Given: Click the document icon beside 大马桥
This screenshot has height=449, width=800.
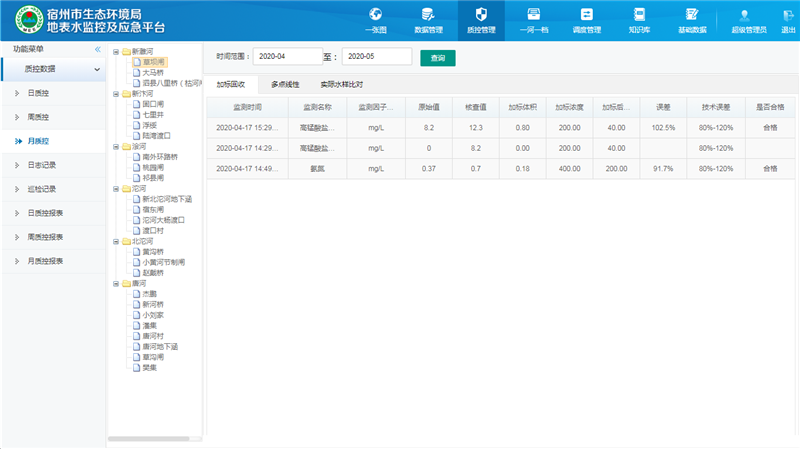Looking at the screenshot, I should 136,72.
